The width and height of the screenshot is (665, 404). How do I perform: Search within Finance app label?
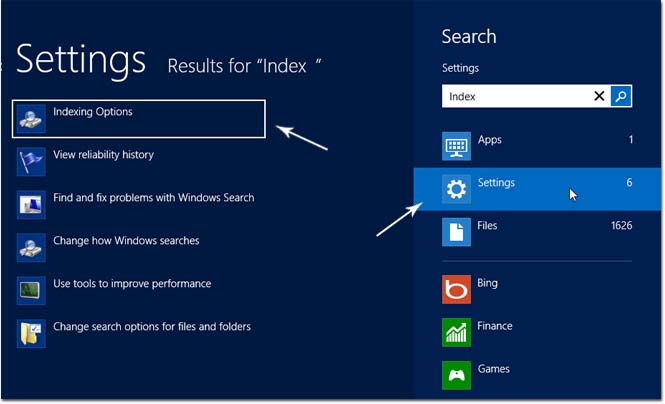[495, 326]
